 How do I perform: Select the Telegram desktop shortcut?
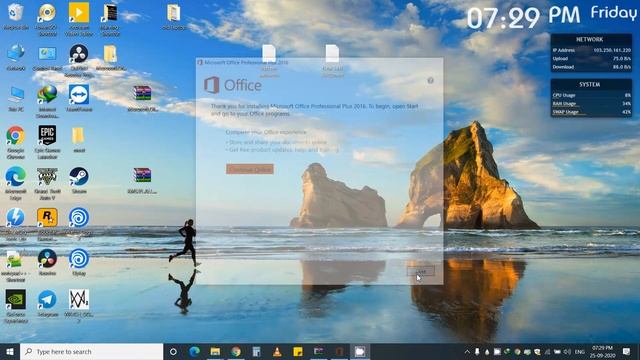[47, 303]
